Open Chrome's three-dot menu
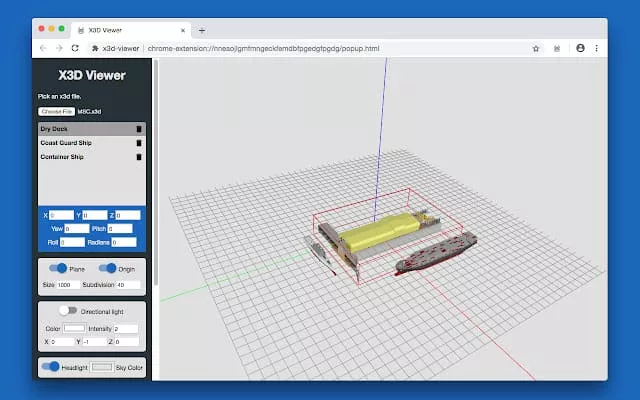This screenshot has height=400, width=640. [x=597, y=47]
